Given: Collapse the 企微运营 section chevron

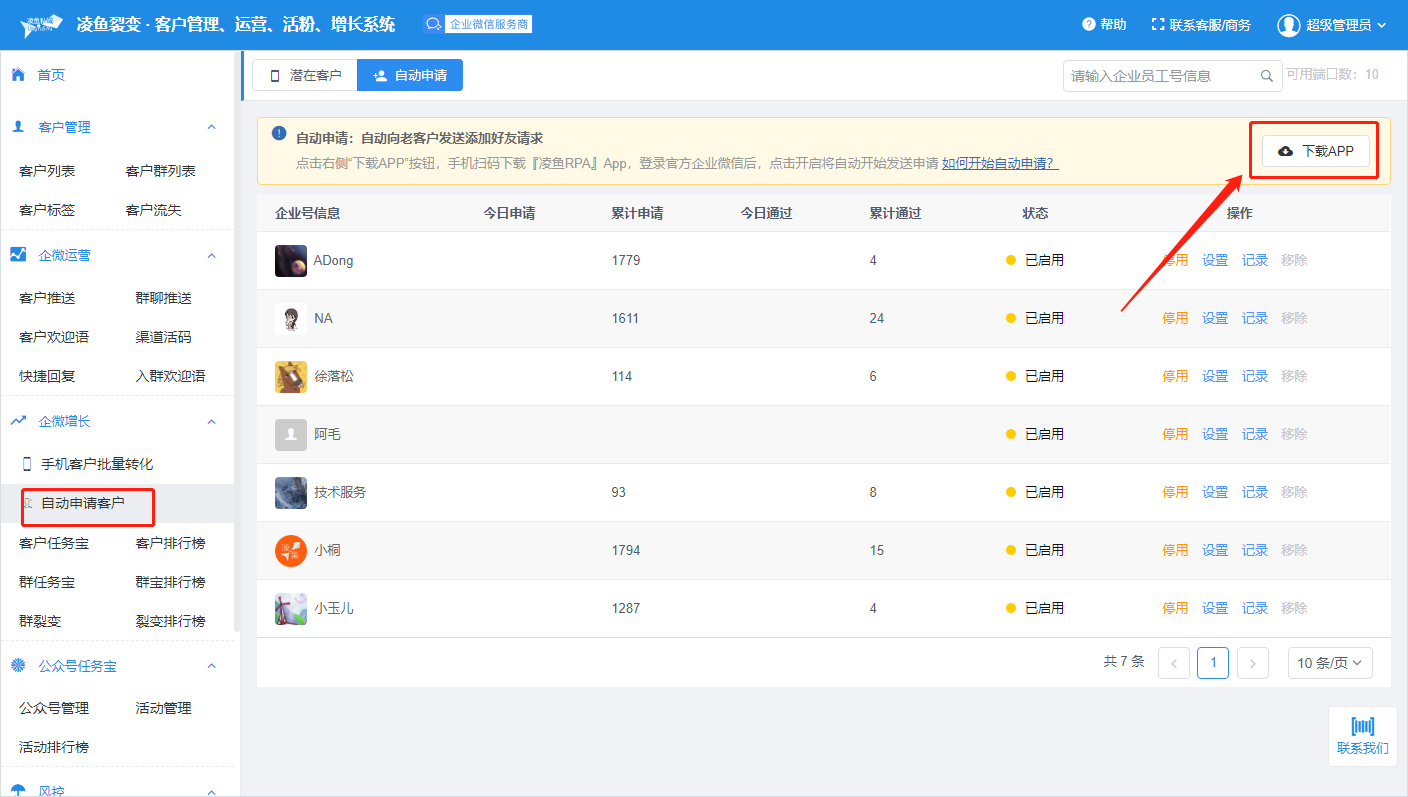Looking at the screenshot, I should [211, 255].
